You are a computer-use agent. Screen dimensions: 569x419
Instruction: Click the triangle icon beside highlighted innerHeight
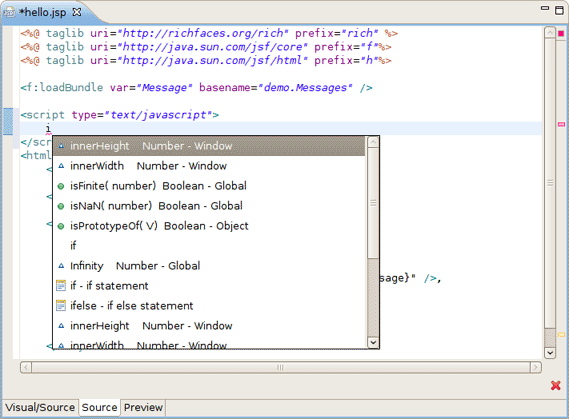(61, 146)
